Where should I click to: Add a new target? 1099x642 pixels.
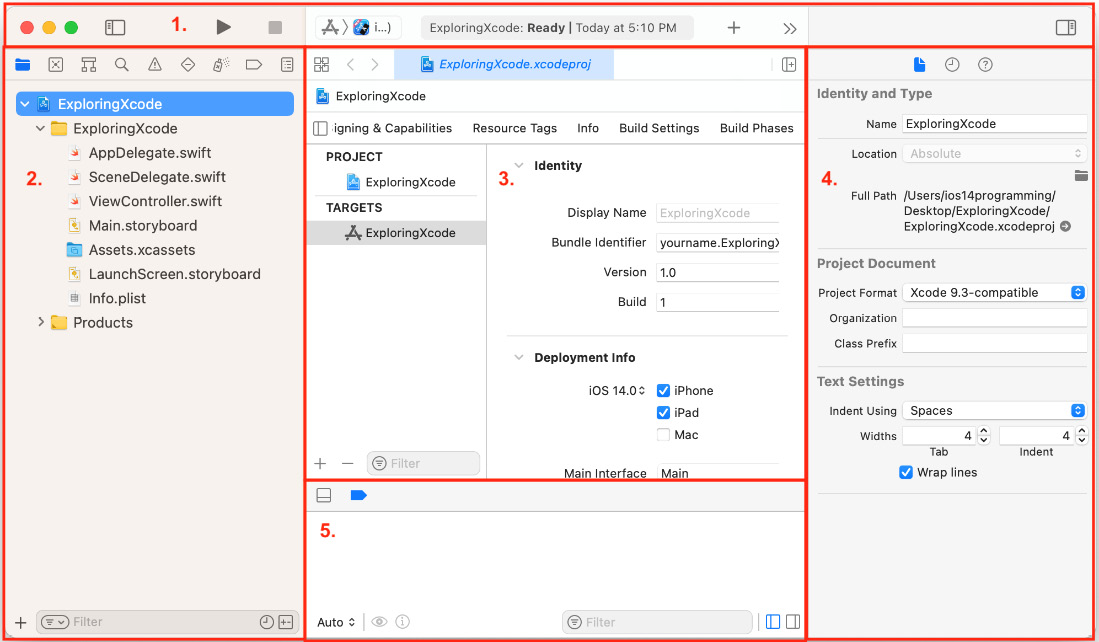click(320, 463)
